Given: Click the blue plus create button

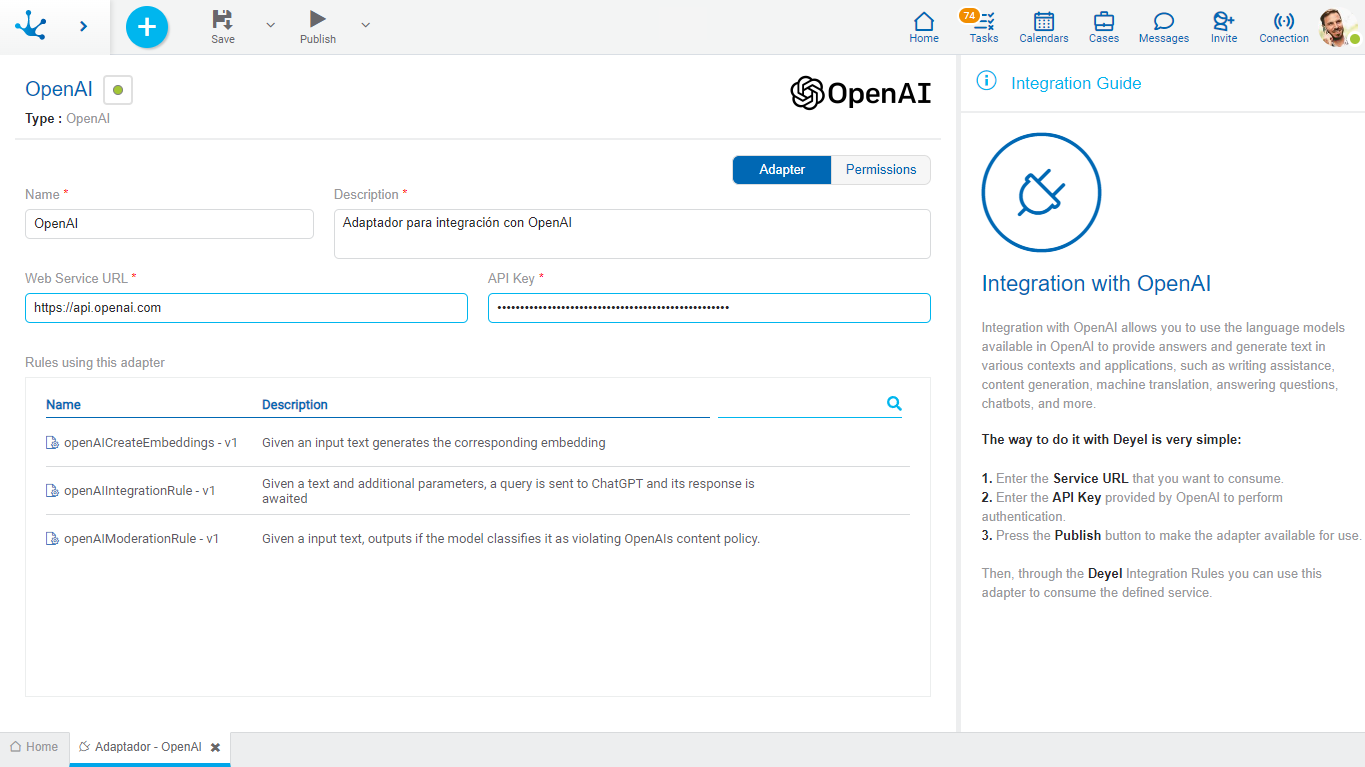Looking at the screenshot, I should [147, 27].
